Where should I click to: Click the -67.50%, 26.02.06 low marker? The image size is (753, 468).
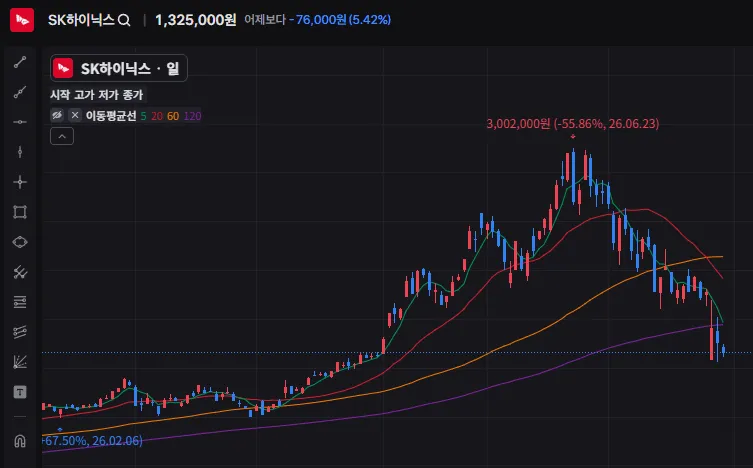pos(93,441)
